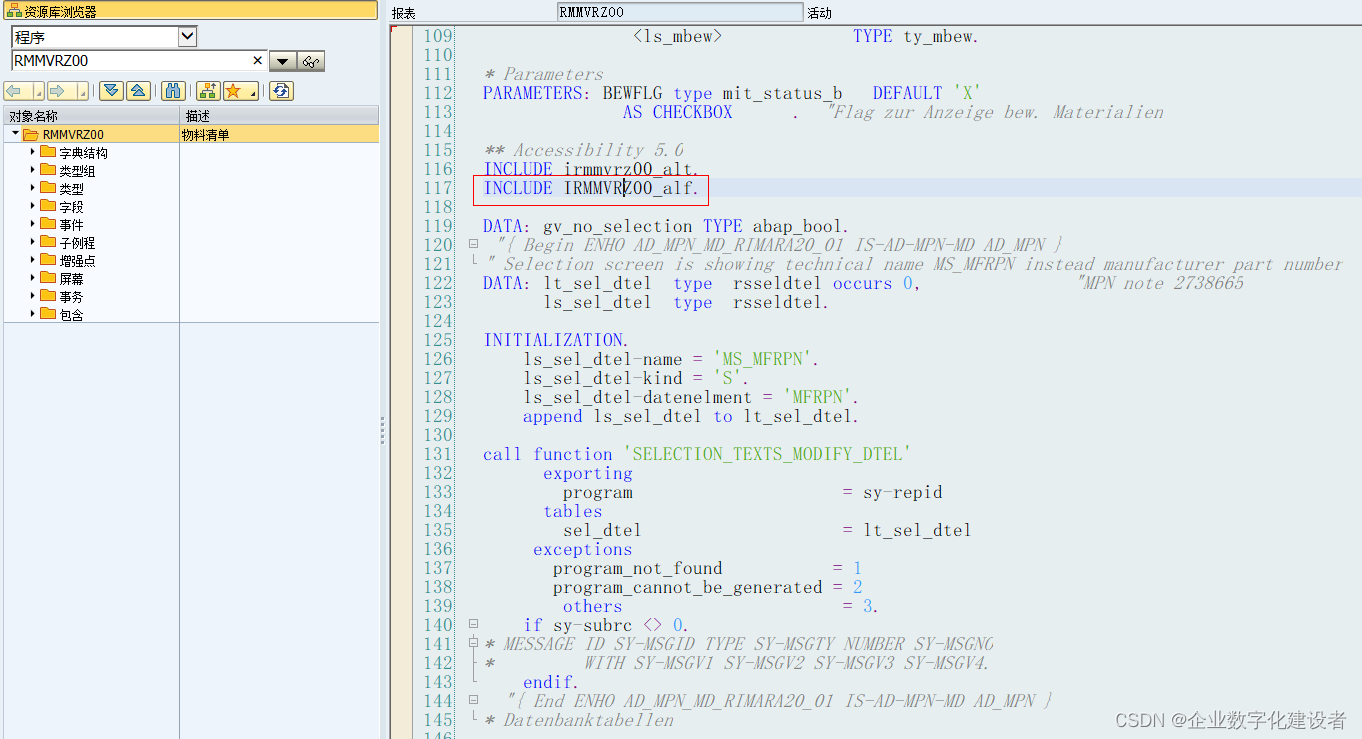Viewport: 1362px width, 739px height.
Task: Refresh the repository tree with refresh icon
Action: point(281,90)
